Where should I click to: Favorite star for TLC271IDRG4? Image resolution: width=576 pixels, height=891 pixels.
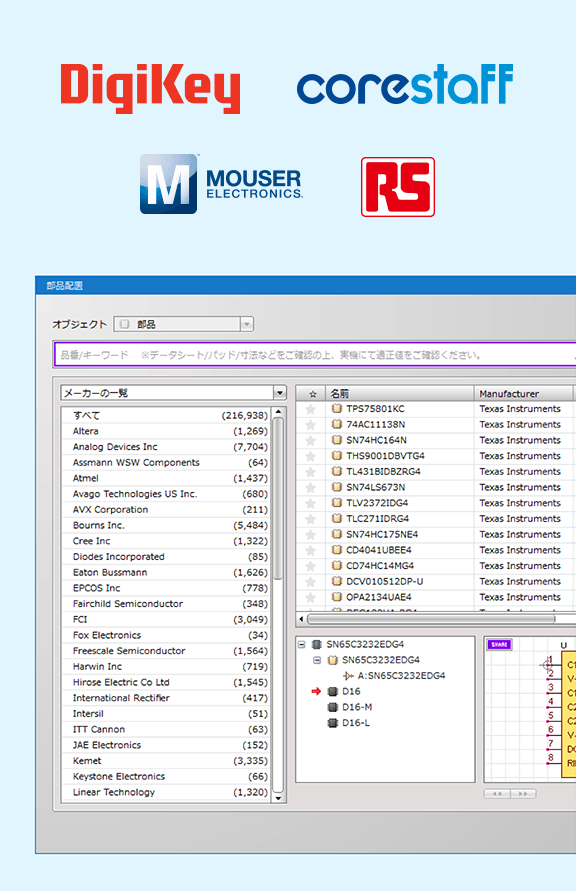point(311,519)
